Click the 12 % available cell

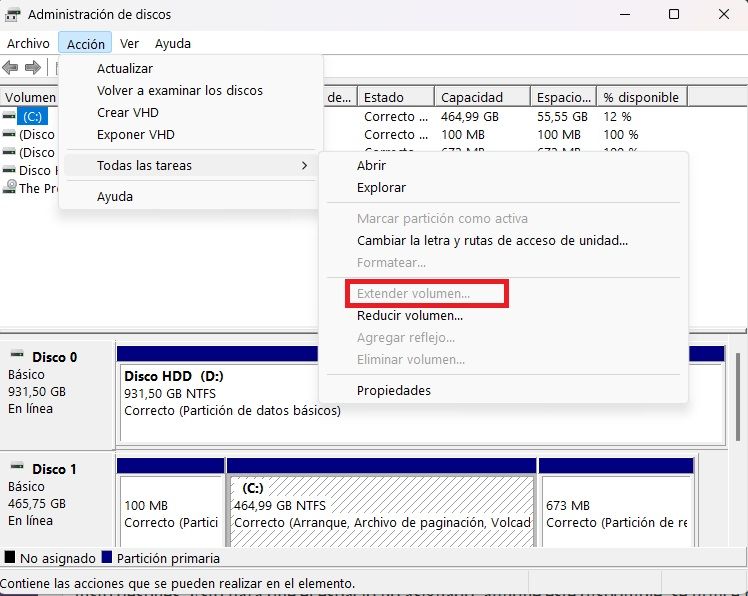[x=617, y=116]
